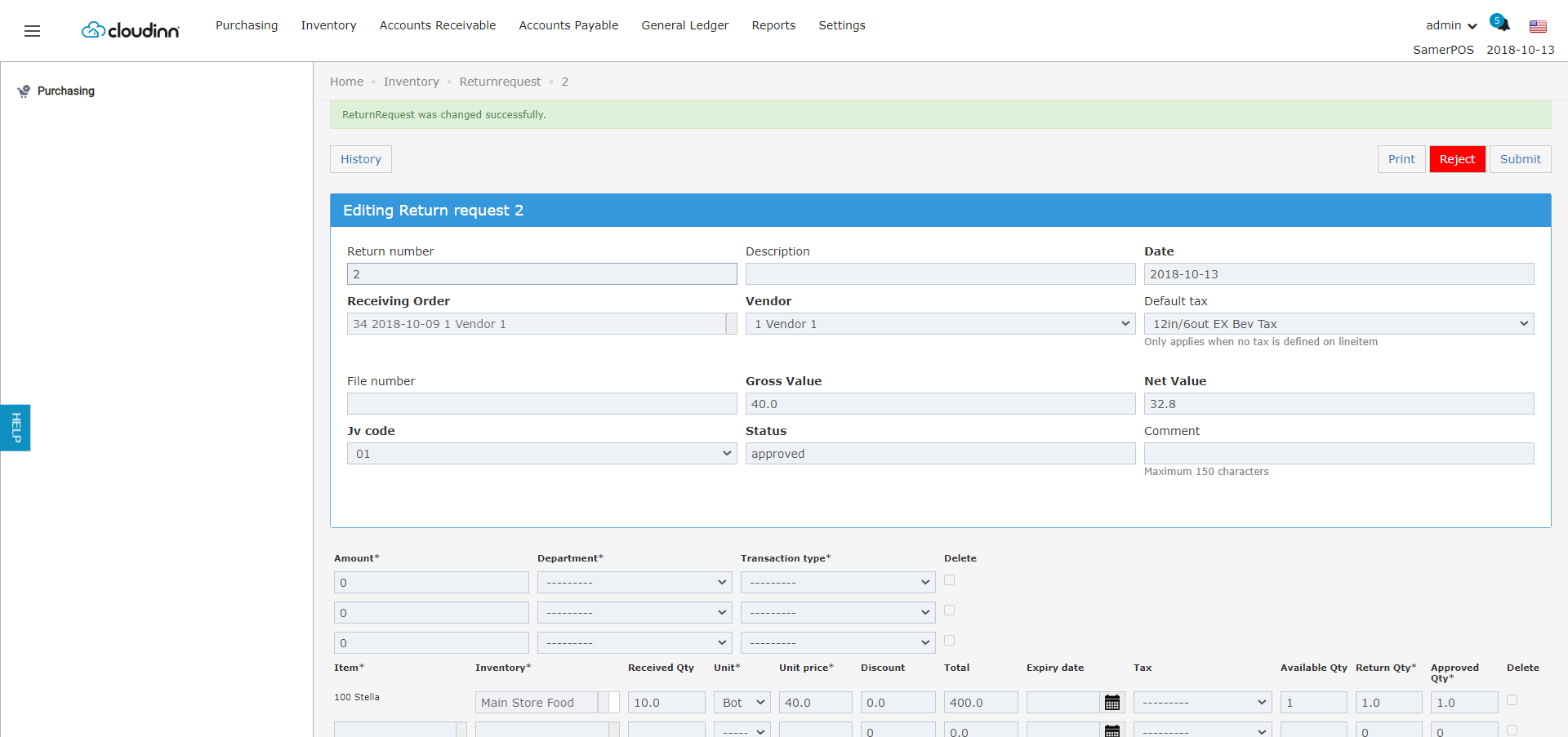Open the third row Transaction type dropdown
The width and height of the screenshot is (1568, 737).
[x=838, y=643]
